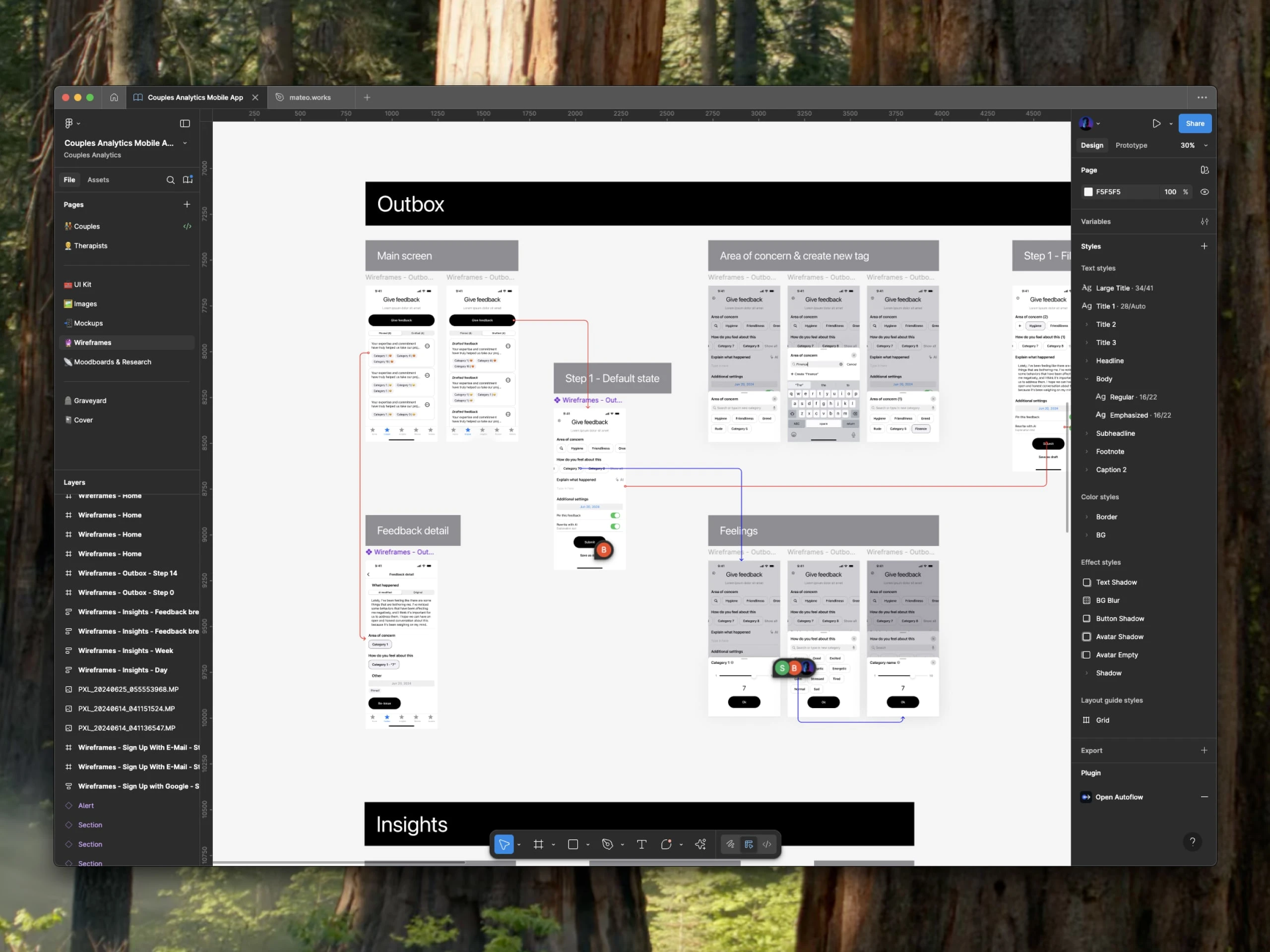Expand the Headline text style group

click(1086, 361)
